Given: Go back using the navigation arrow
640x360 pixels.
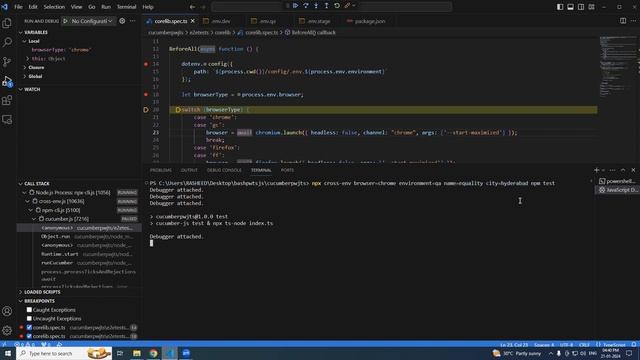Looking at the screenshot, I should pyautogui.click(x=193, y=7).
